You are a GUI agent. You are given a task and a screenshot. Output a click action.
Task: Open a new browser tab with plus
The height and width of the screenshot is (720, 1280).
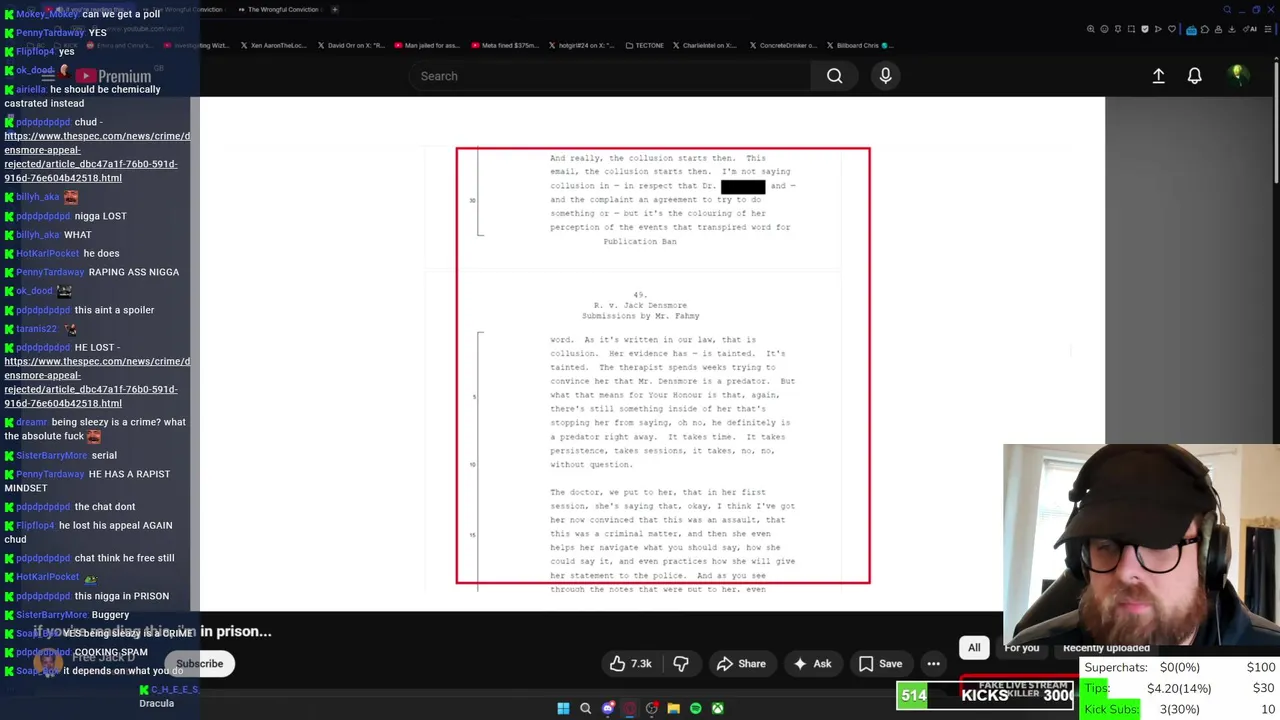334,10
